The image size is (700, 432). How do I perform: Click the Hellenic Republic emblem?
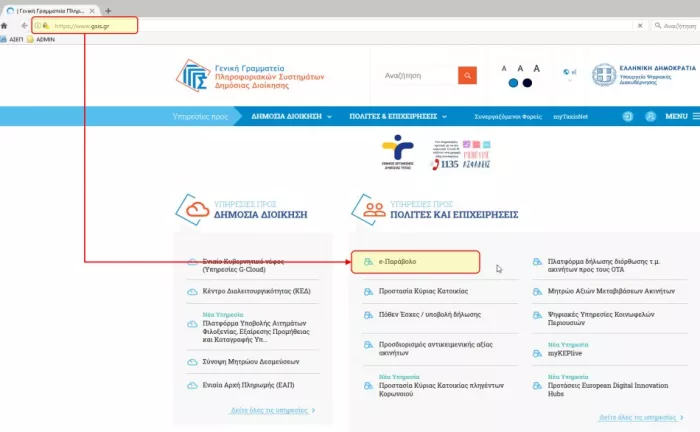[x=604, y=75]
